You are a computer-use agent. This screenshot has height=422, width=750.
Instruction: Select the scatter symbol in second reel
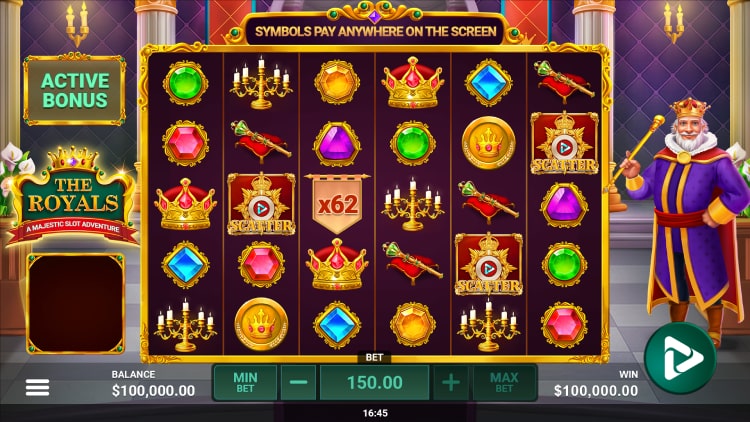(x=261, y=204)
